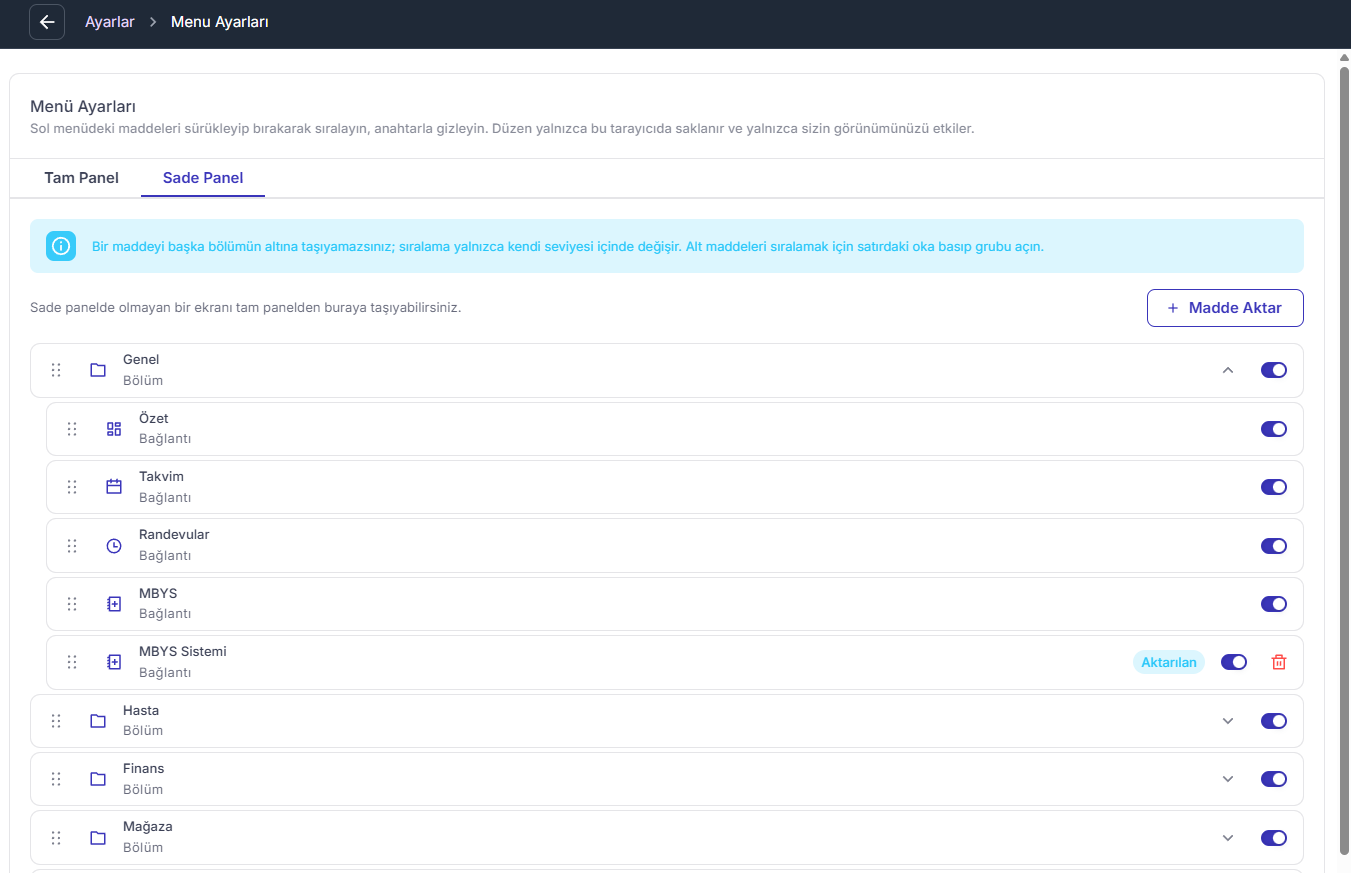This screenshot has height=873, width=1351.
Task: Click the trash icon on MBYS Sistemi row
Action: (1278, 662)
